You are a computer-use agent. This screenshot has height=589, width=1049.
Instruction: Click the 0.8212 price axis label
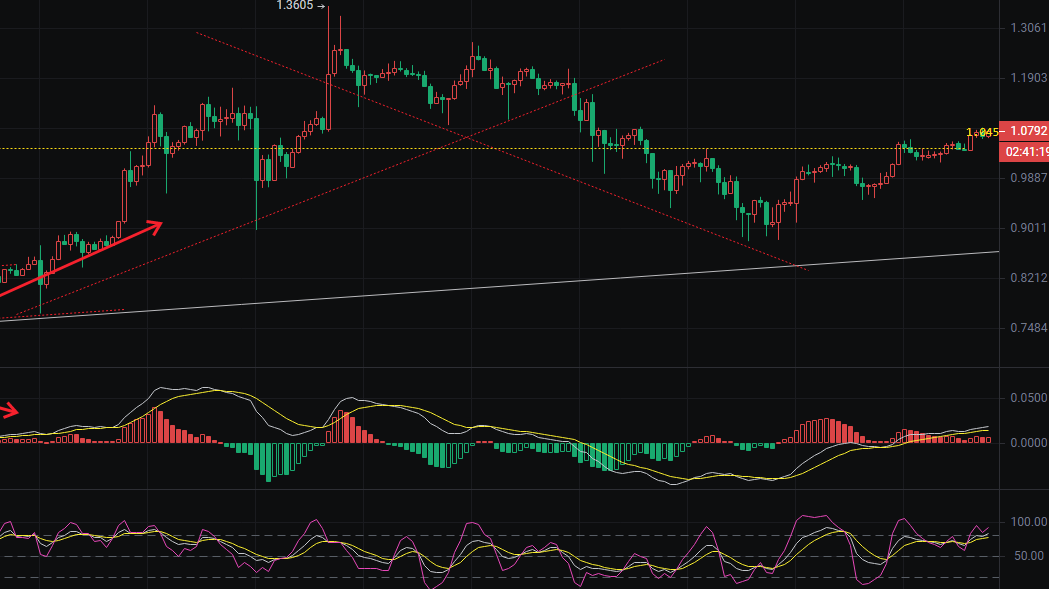click(1029, 278)
